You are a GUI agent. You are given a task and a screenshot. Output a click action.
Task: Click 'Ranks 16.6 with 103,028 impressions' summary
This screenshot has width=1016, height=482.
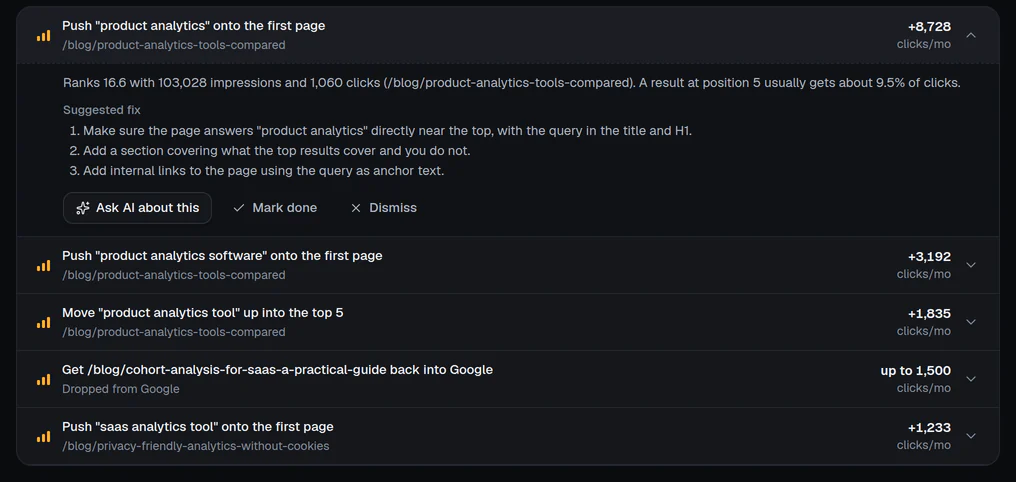pos(511,84)
